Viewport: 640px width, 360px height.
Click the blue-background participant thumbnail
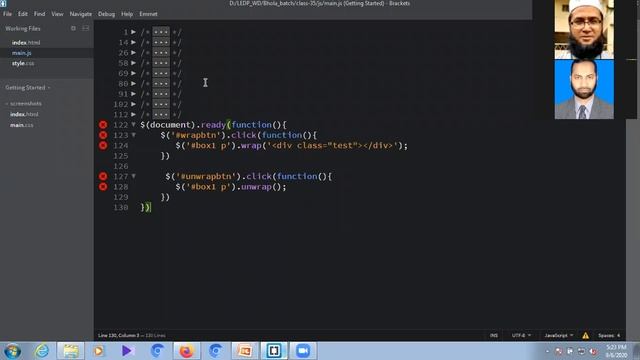[584, 89]
